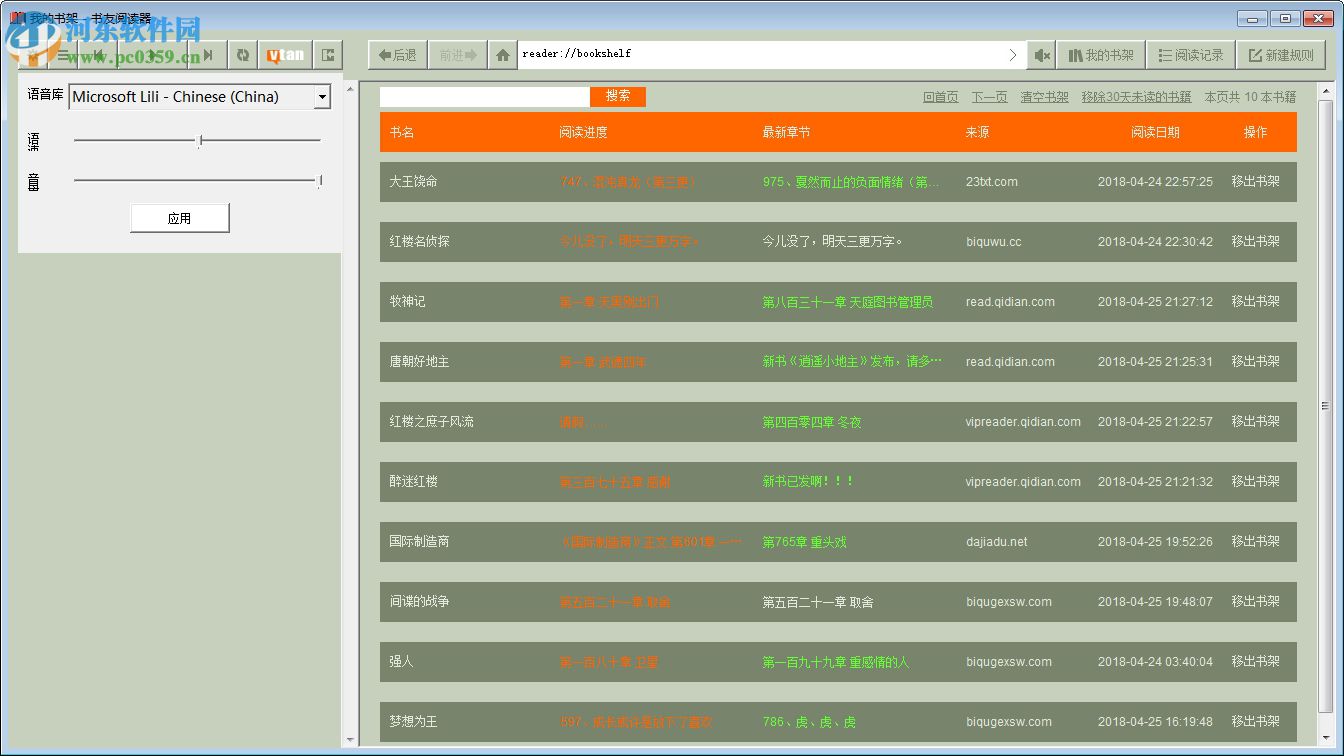Click source dajiadu.net for 国际制造商
Viewport: 1344px width, 756px height.
click(x=997, y=542)
